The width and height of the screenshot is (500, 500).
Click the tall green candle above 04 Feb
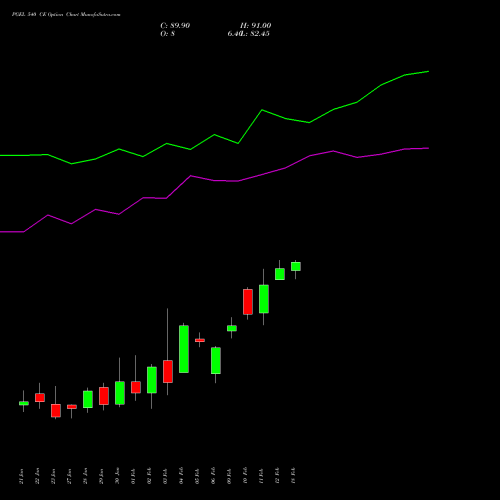[184, 349]
